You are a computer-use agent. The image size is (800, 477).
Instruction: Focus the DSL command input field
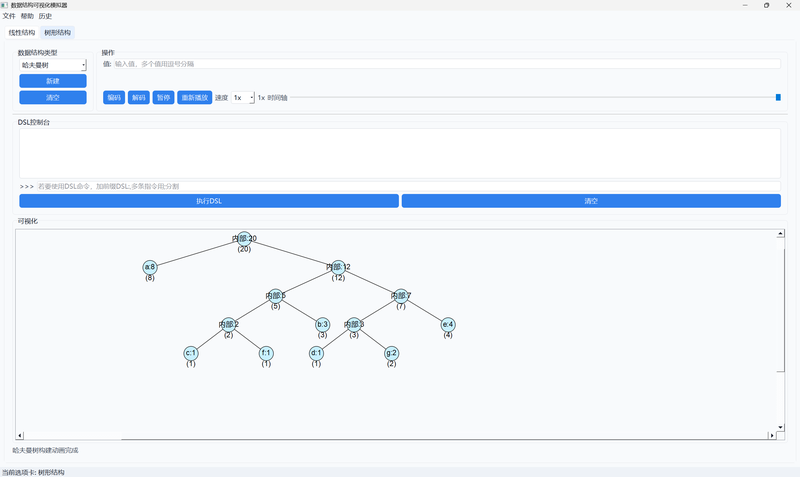pyautogui.click(x=408, y=186)
